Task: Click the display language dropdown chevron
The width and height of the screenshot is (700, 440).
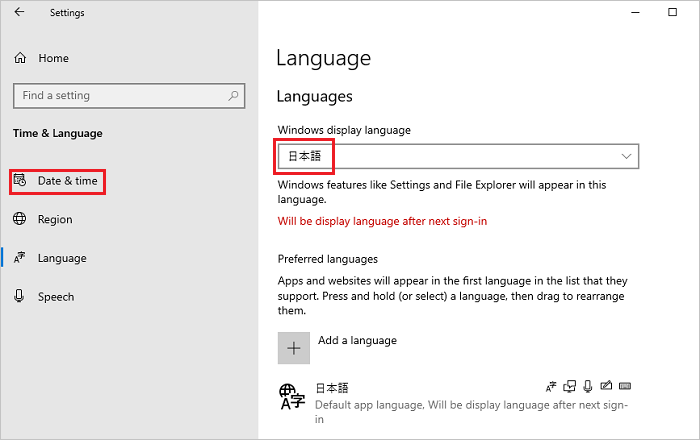Action: pyautogui.click(x=626, y=156)
